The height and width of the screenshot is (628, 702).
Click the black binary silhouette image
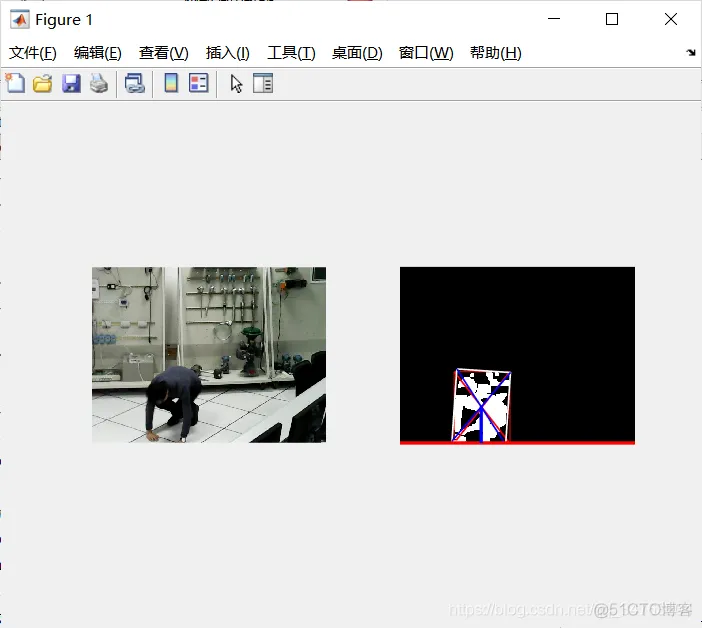517,355
